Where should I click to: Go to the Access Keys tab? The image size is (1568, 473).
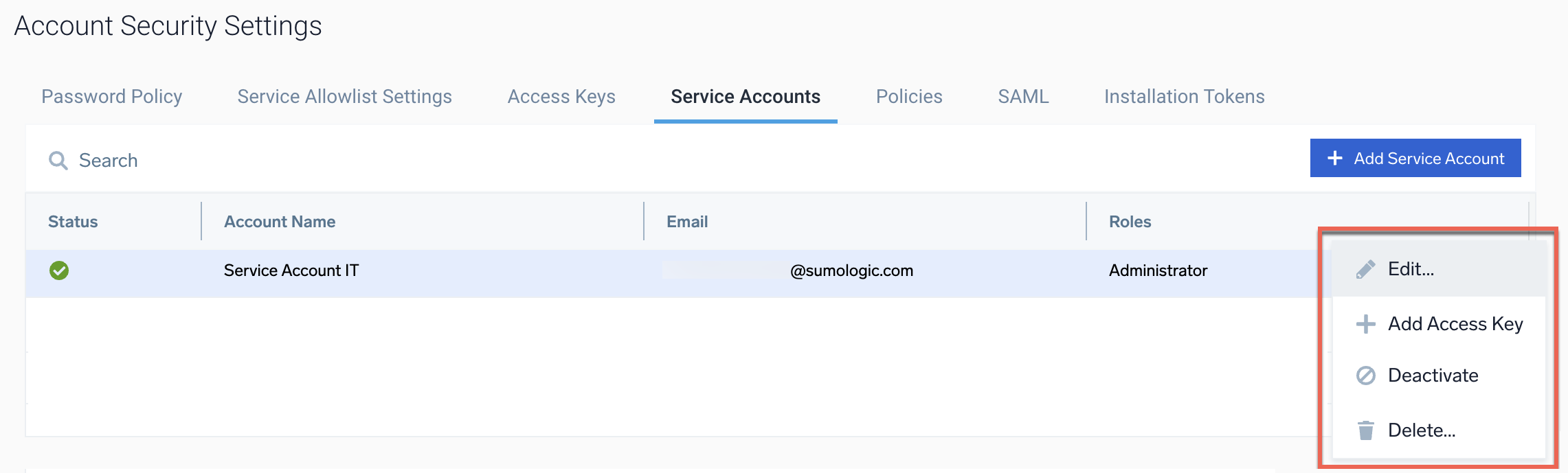pyautogui.click(x=561, y=97)
